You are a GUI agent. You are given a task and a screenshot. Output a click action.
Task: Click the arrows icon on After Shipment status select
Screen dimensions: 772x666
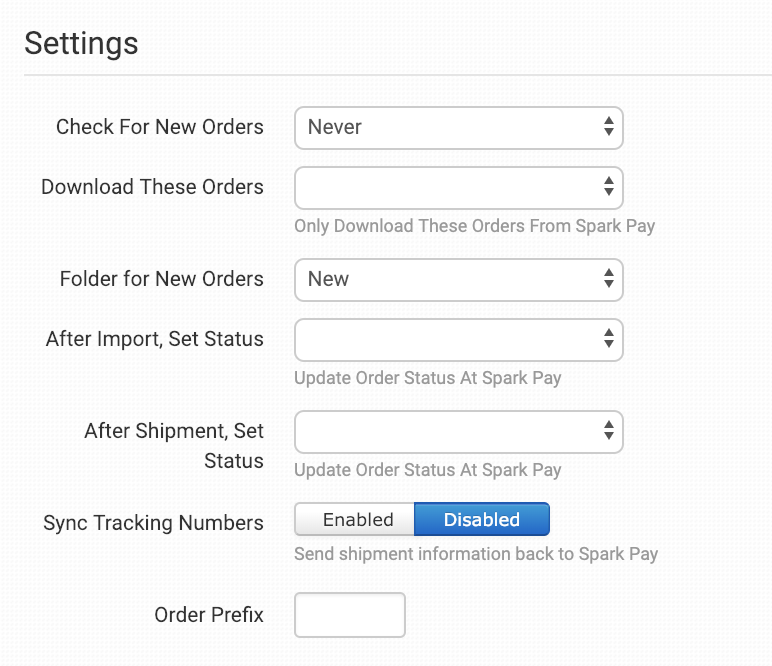[x=608, y=431]
